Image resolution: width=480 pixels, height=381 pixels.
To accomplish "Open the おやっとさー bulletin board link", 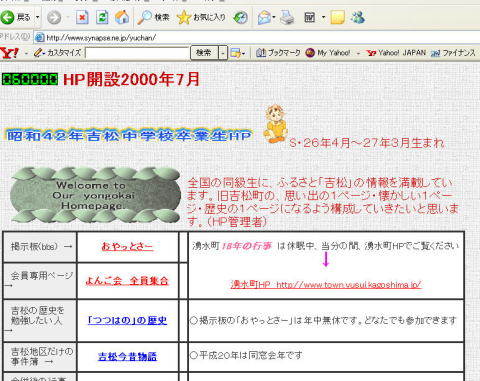I will (127, 246).
